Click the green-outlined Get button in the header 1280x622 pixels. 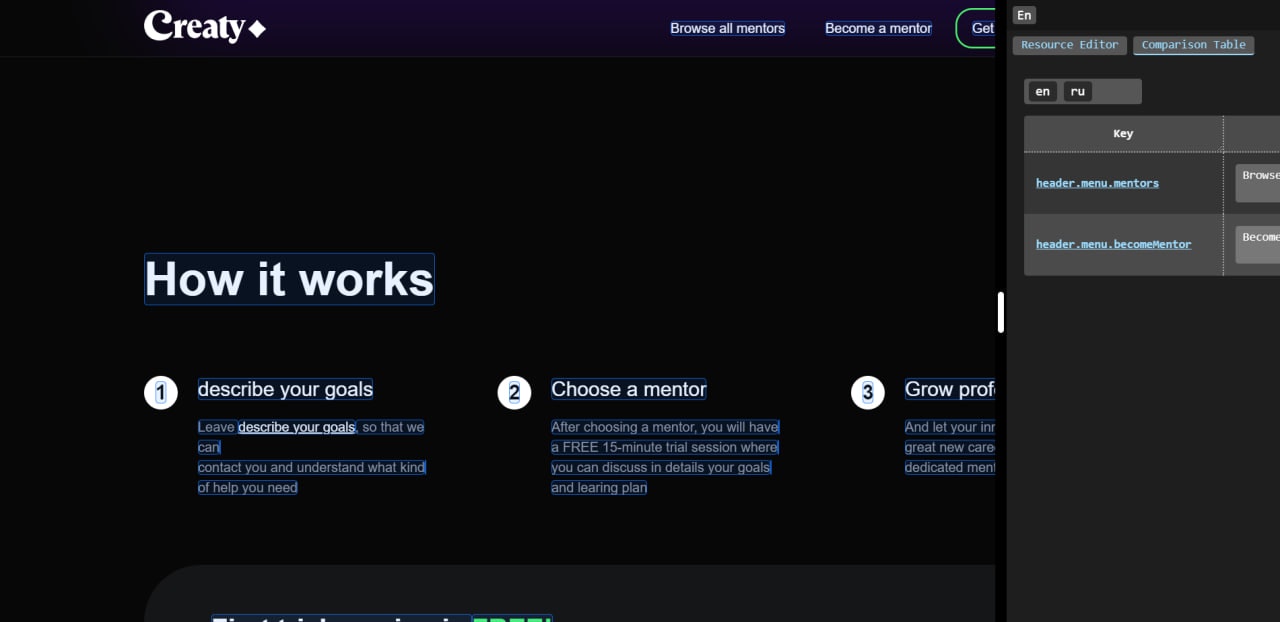point(976,28)
